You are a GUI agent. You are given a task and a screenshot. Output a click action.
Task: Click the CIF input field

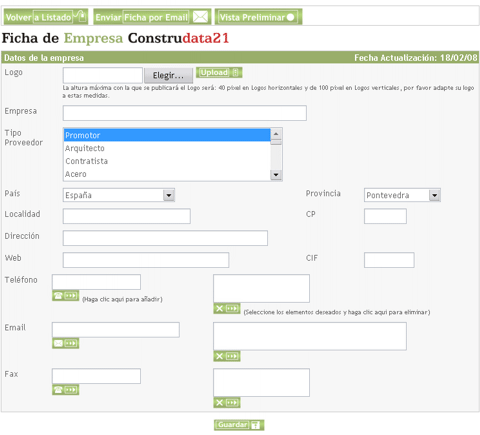(389, 260)
